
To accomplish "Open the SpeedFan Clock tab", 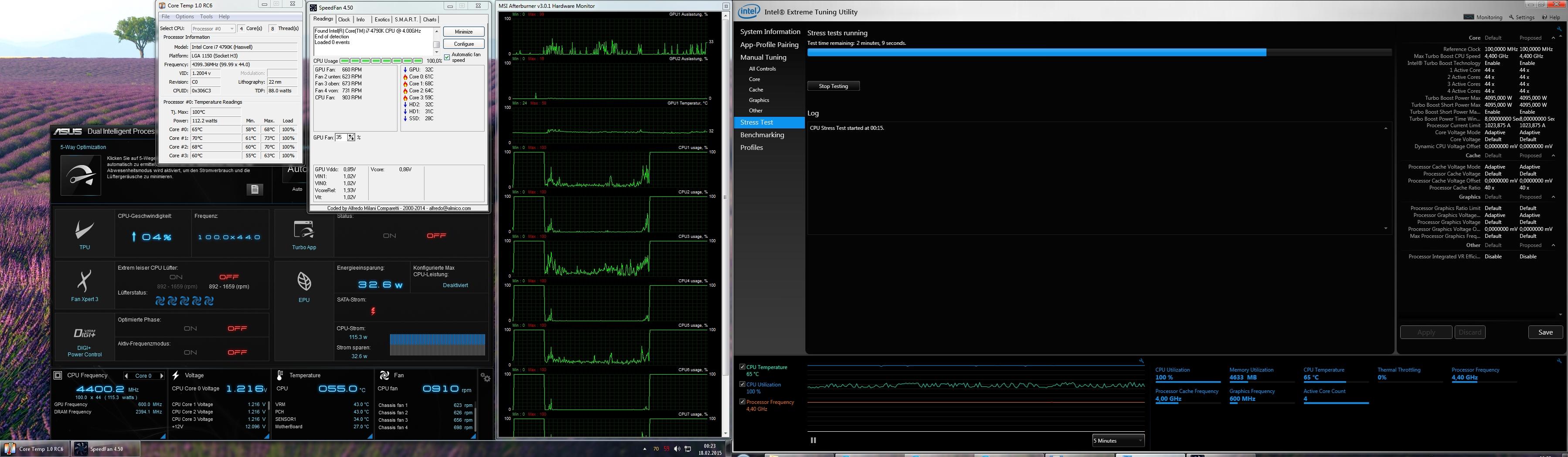I will click(x=344, y=20).
